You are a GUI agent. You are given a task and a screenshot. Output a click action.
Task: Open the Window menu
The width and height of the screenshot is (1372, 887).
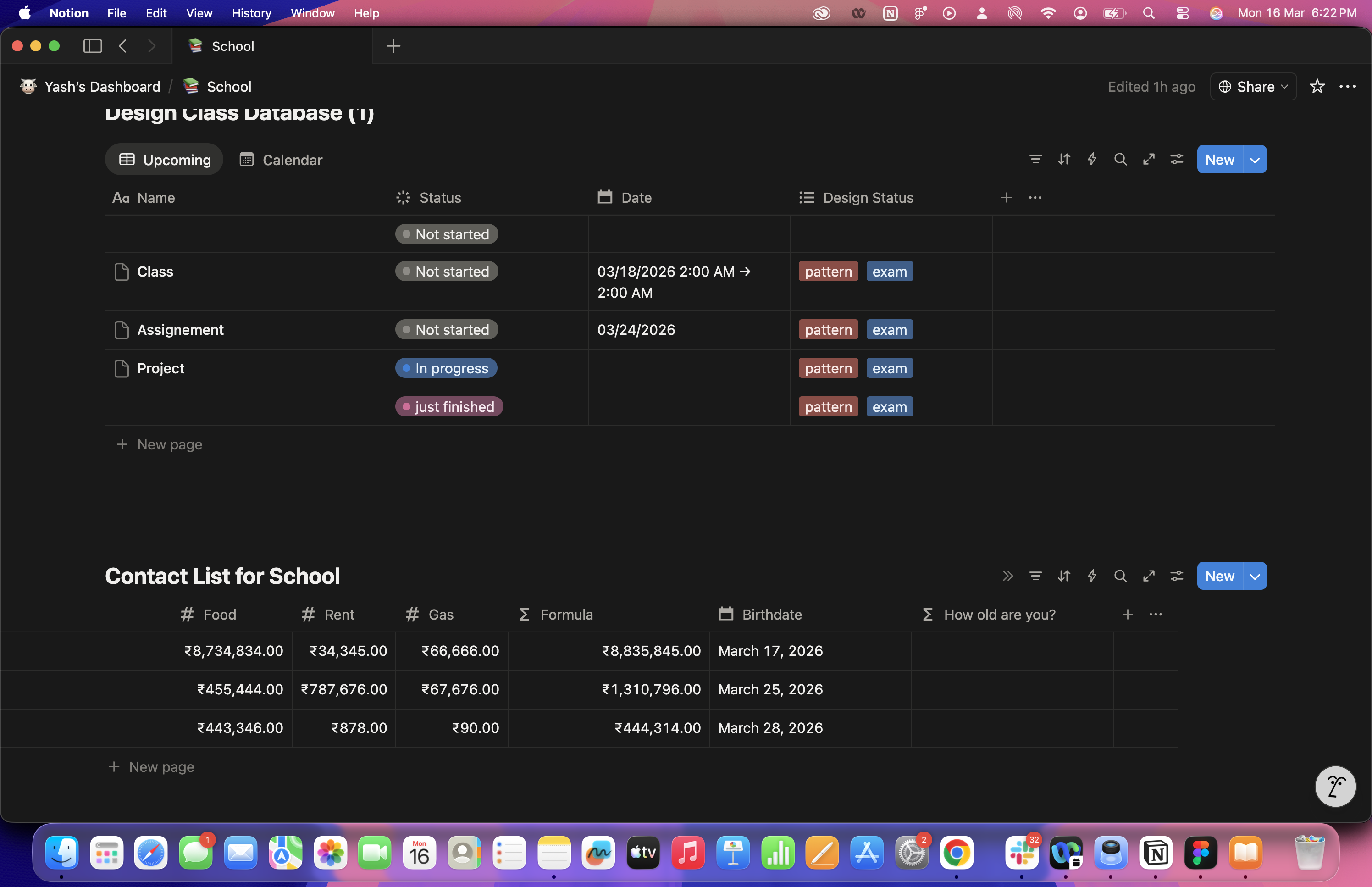point(312,13)
